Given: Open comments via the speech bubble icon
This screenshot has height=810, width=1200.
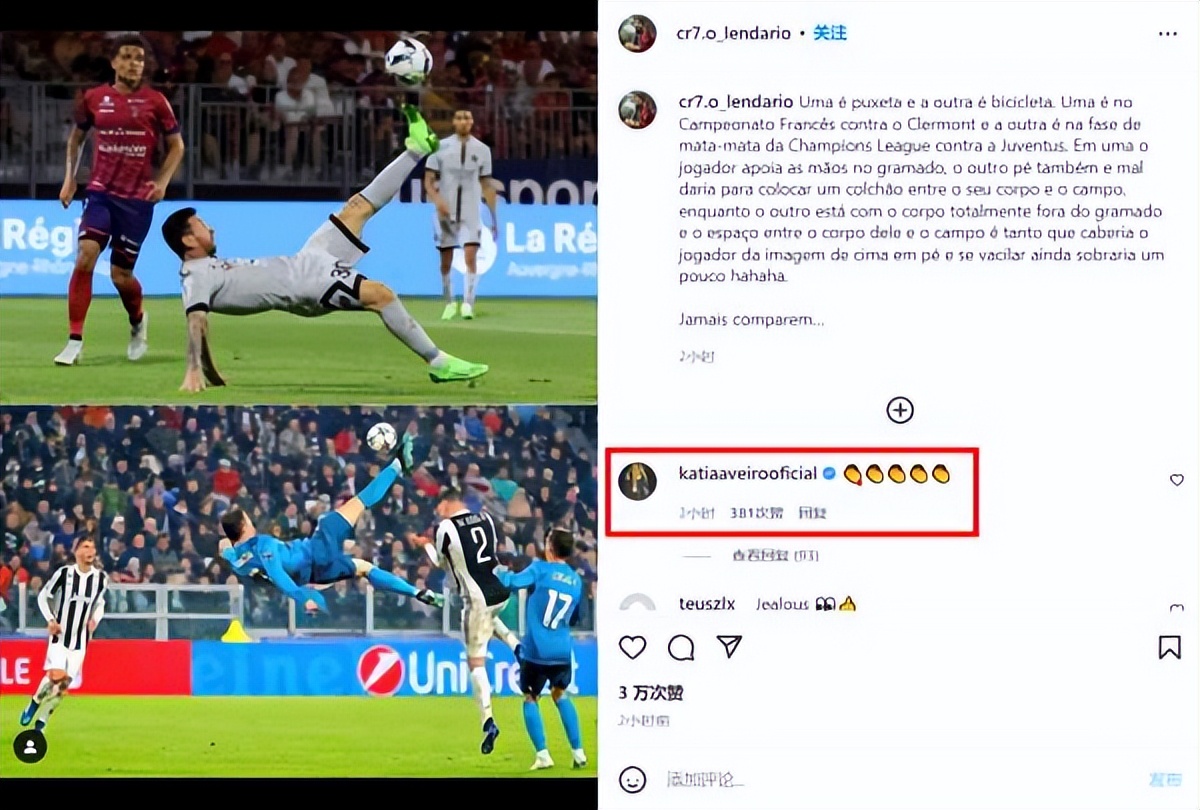Looking at the screenshot, I should tap(681, 647).
